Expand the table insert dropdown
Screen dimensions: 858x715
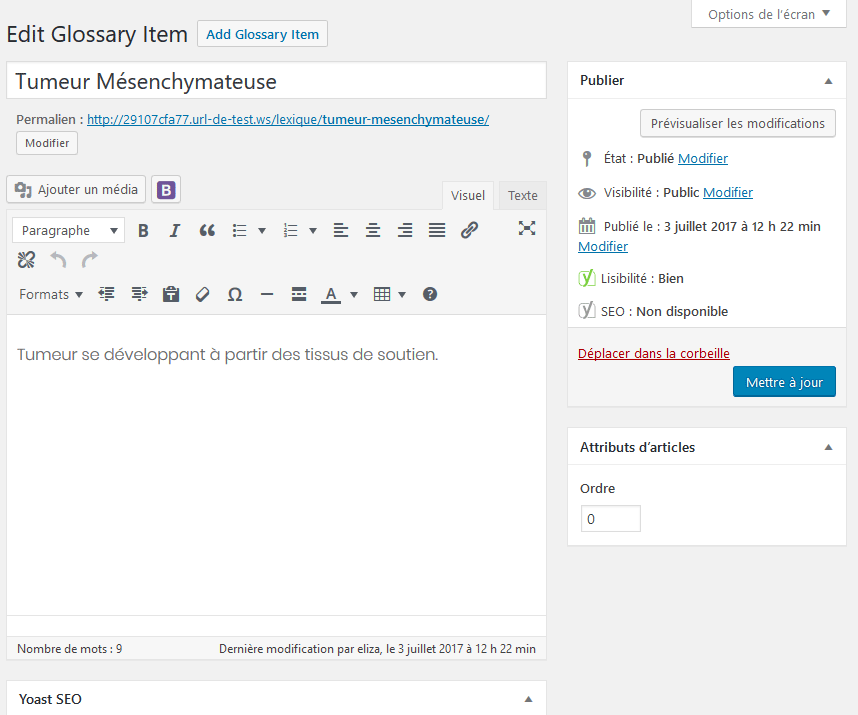[402, 295]
